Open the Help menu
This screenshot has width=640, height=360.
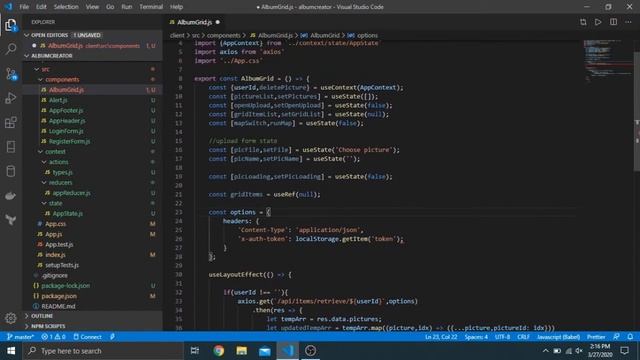click(x=176, y=7)
